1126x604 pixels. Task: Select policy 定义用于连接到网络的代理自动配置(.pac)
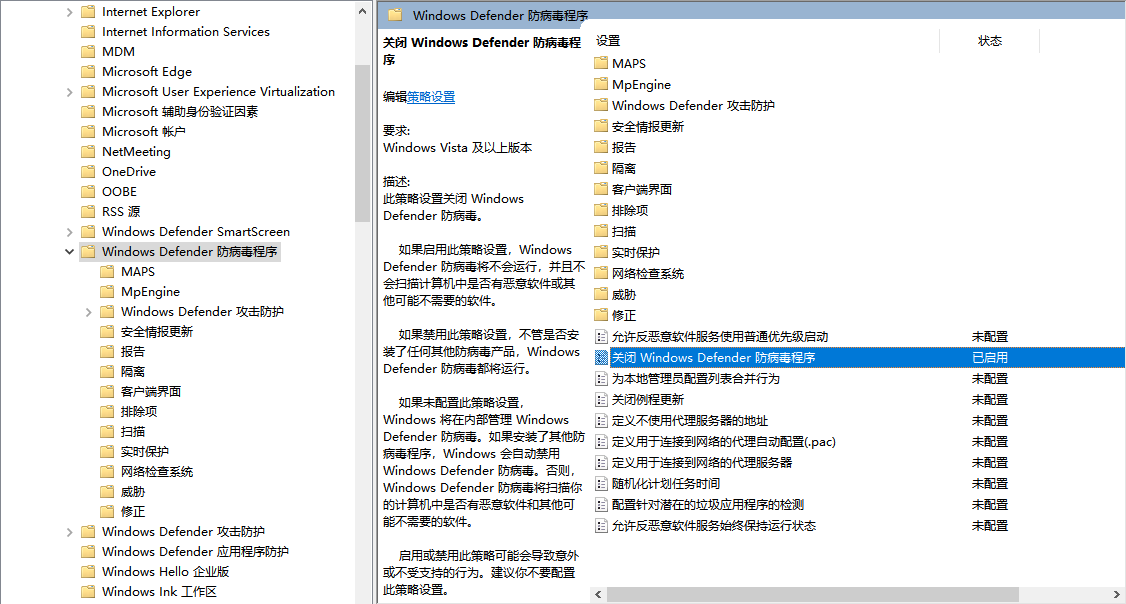723,442
